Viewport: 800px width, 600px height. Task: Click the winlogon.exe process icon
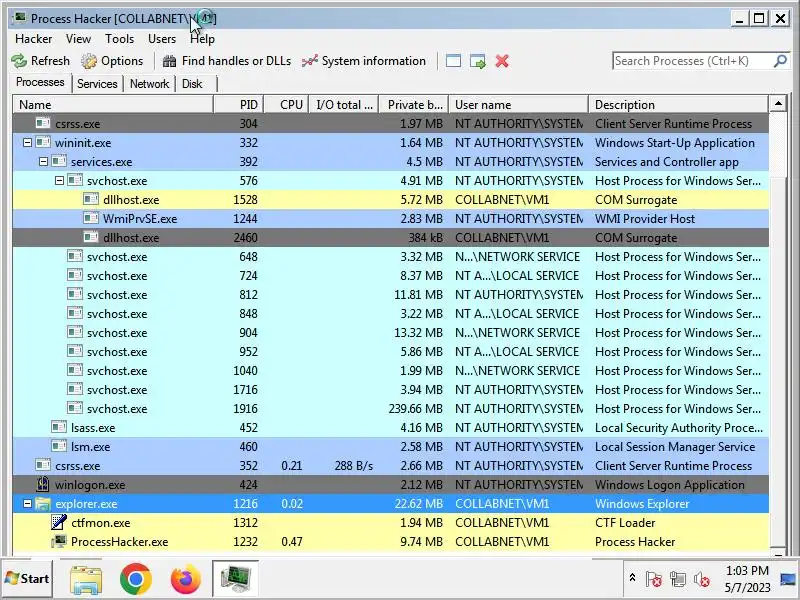click(43, 484)
